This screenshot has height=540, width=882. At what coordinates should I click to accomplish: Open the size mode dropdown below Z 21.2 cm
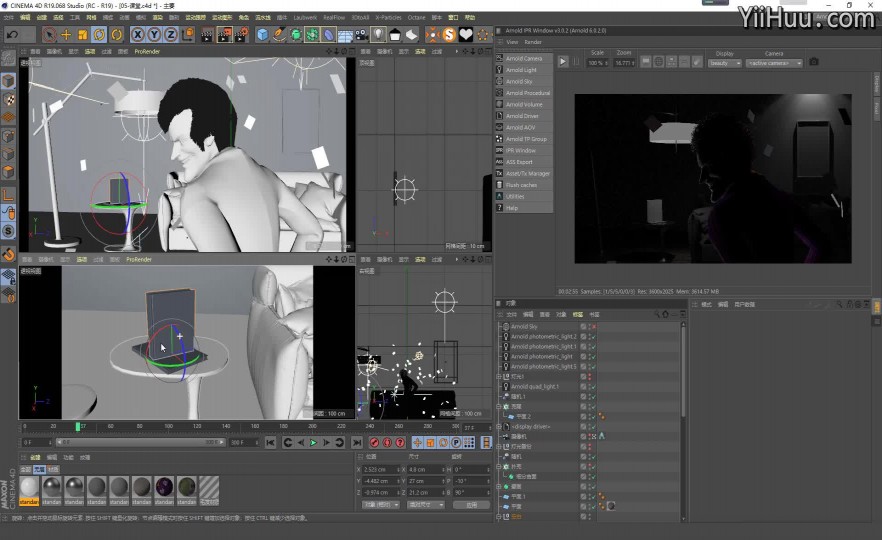pos(426,505)
